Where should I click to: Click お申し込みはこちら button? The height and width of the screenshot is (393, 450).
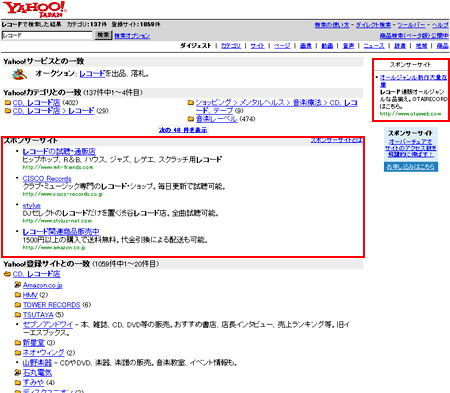[x=411, y=166]
